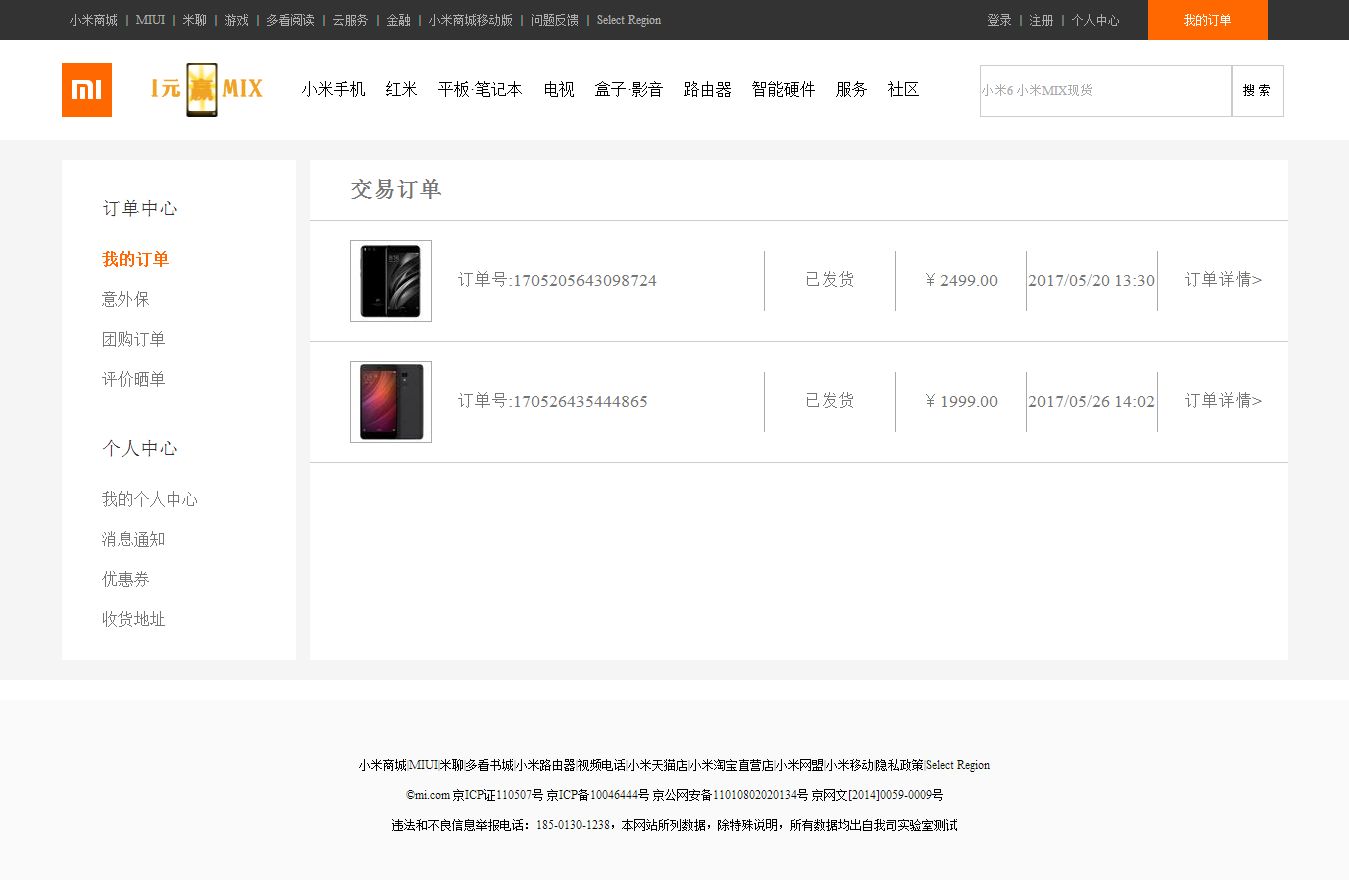The image size is (1349, 880).
Task: Open the 社区 navigation item
Action: pyautogui.click(x=903, y=90)
